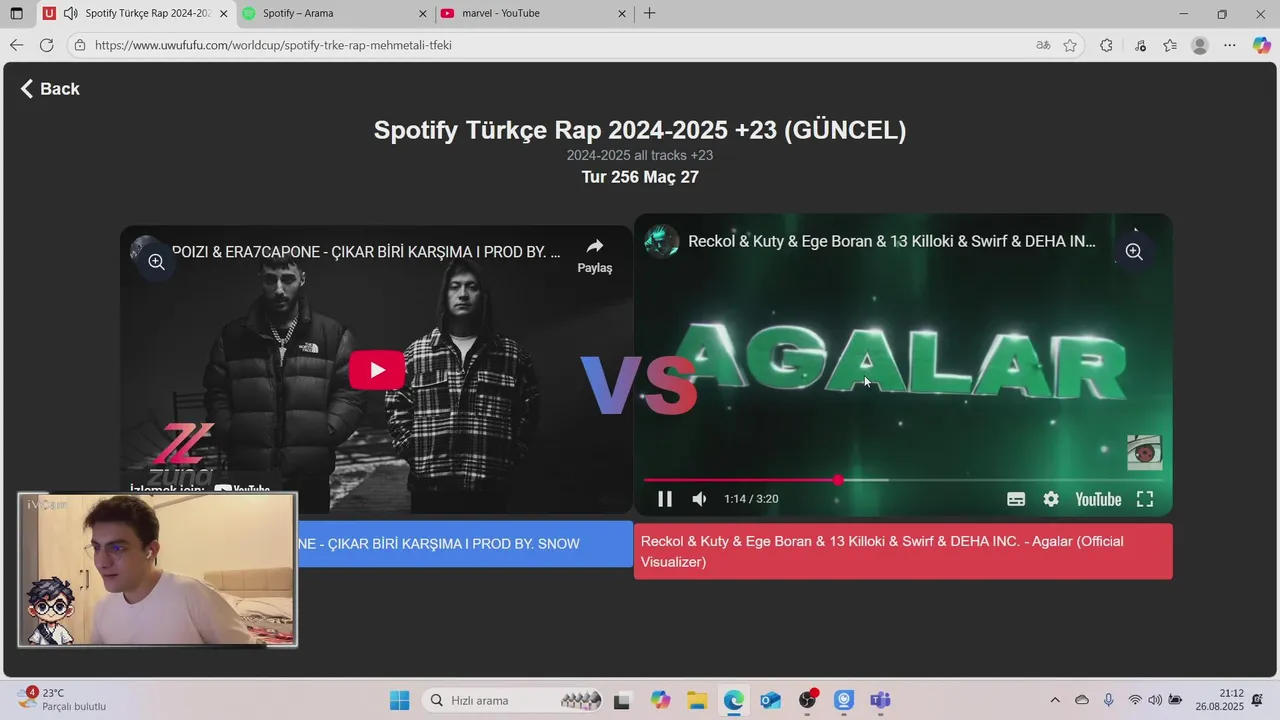Viewport: 1280px width, 720px height.
Task: Open the Agalar video on YouTube
Action: (1098, 499)
